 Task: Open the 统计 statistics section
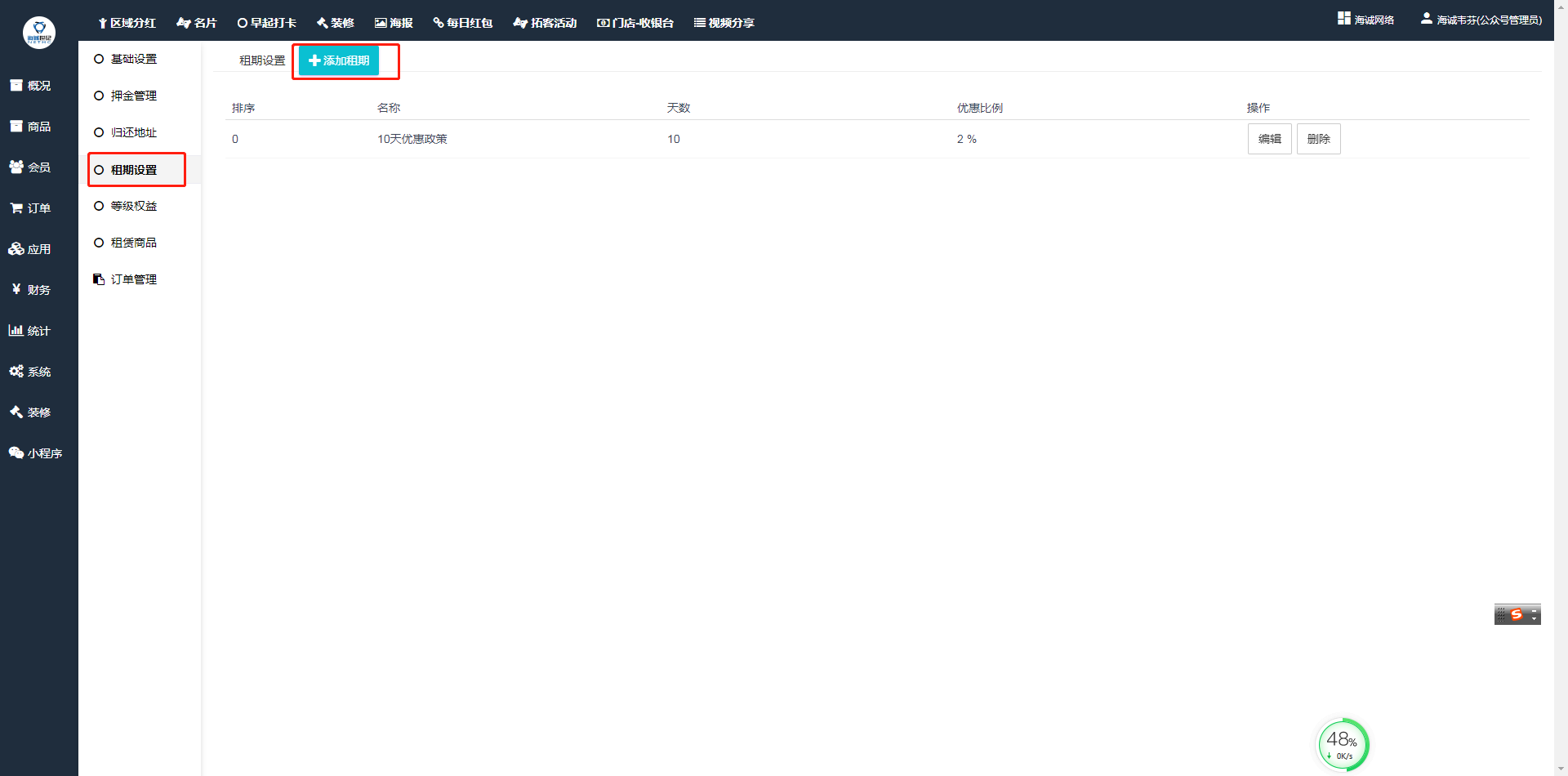coord(30,331)
